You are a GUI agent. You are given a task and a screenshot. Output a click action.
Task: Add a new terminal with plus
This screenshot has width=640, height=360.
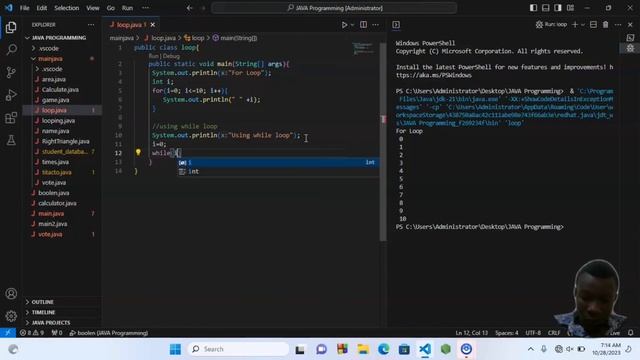point(575,24)
